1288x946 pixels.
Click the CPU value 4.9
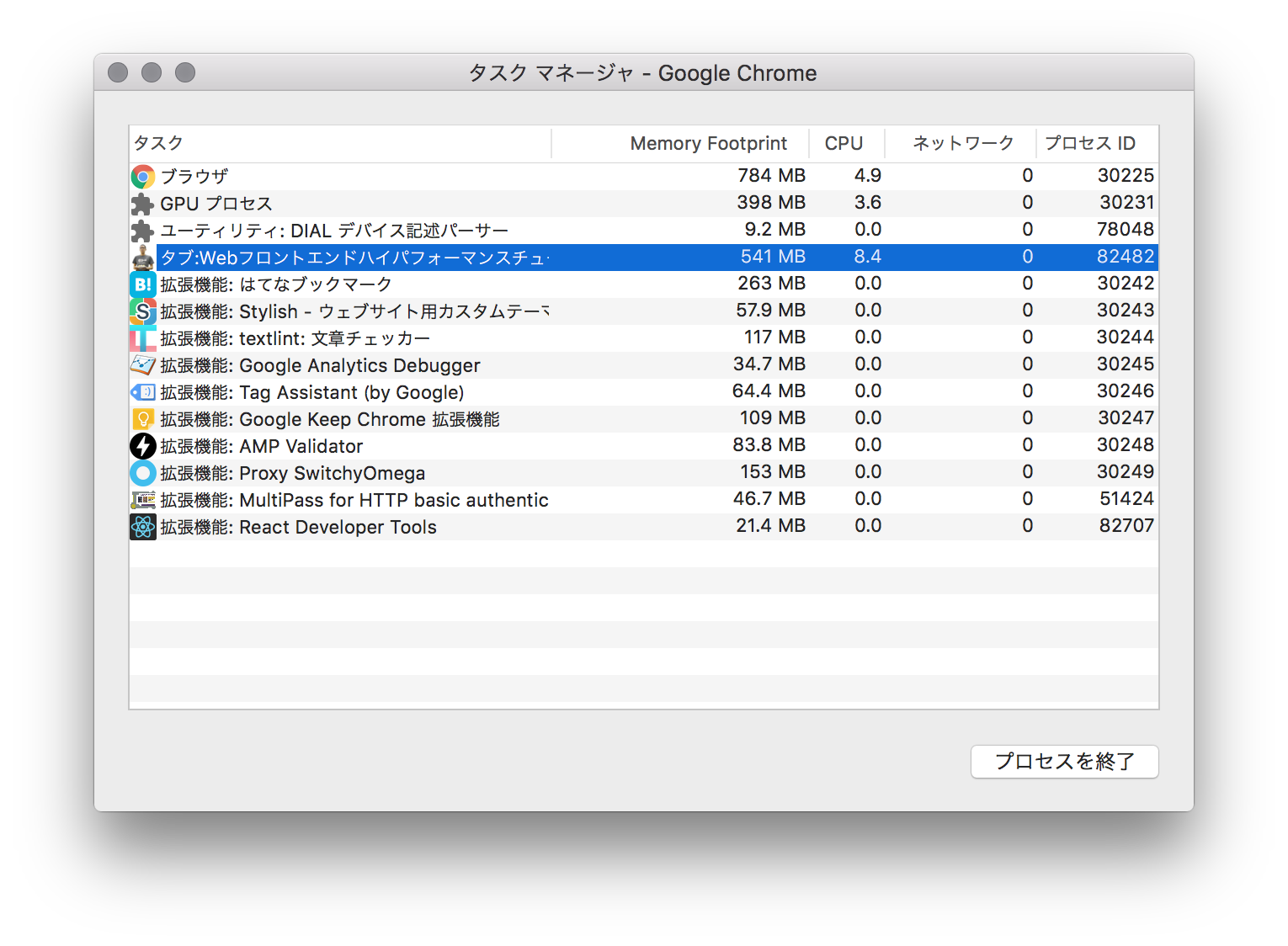click(868, 176)
